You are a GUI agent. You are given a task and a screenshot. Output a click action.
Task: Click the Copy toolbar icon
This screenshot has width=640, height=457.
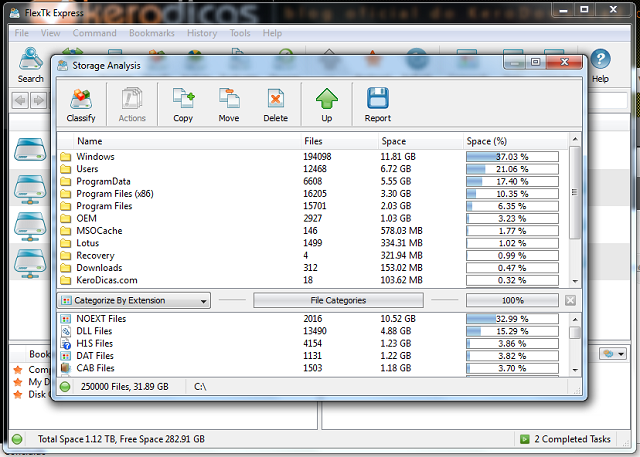(183, 105)
